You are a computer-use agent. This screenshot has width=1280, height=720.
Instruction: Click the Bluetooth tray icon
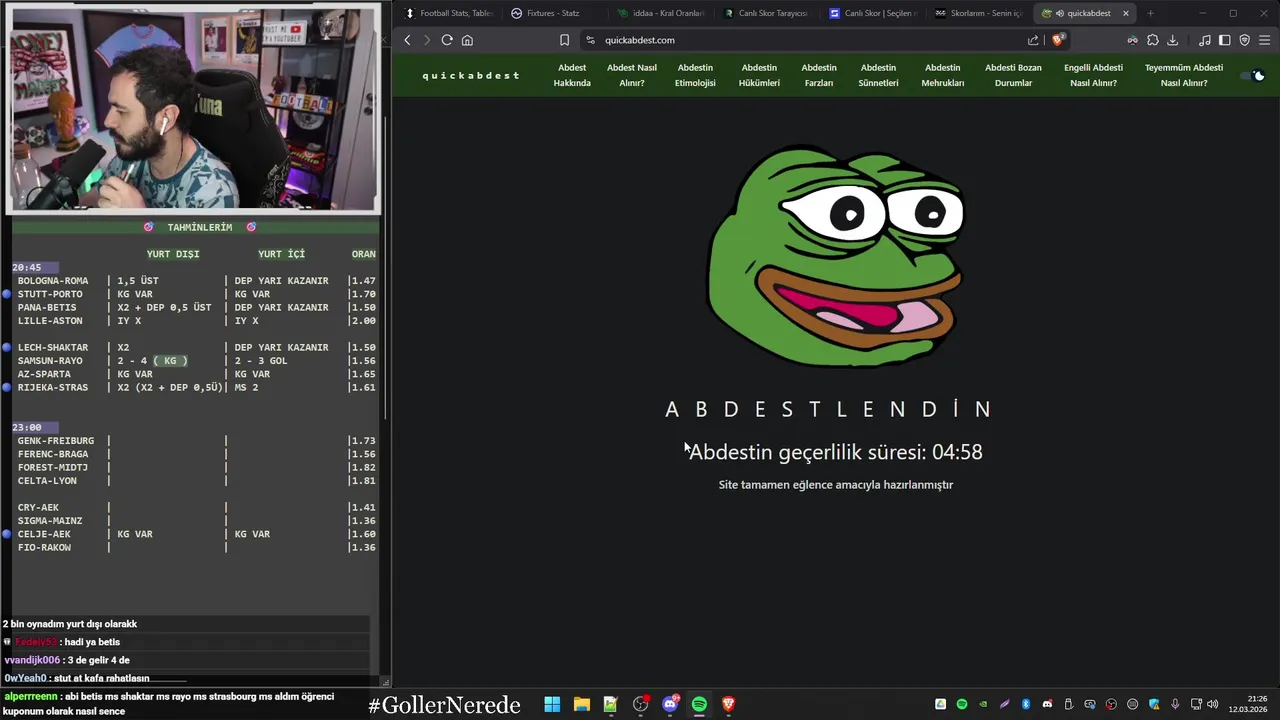coord(1026,704)
